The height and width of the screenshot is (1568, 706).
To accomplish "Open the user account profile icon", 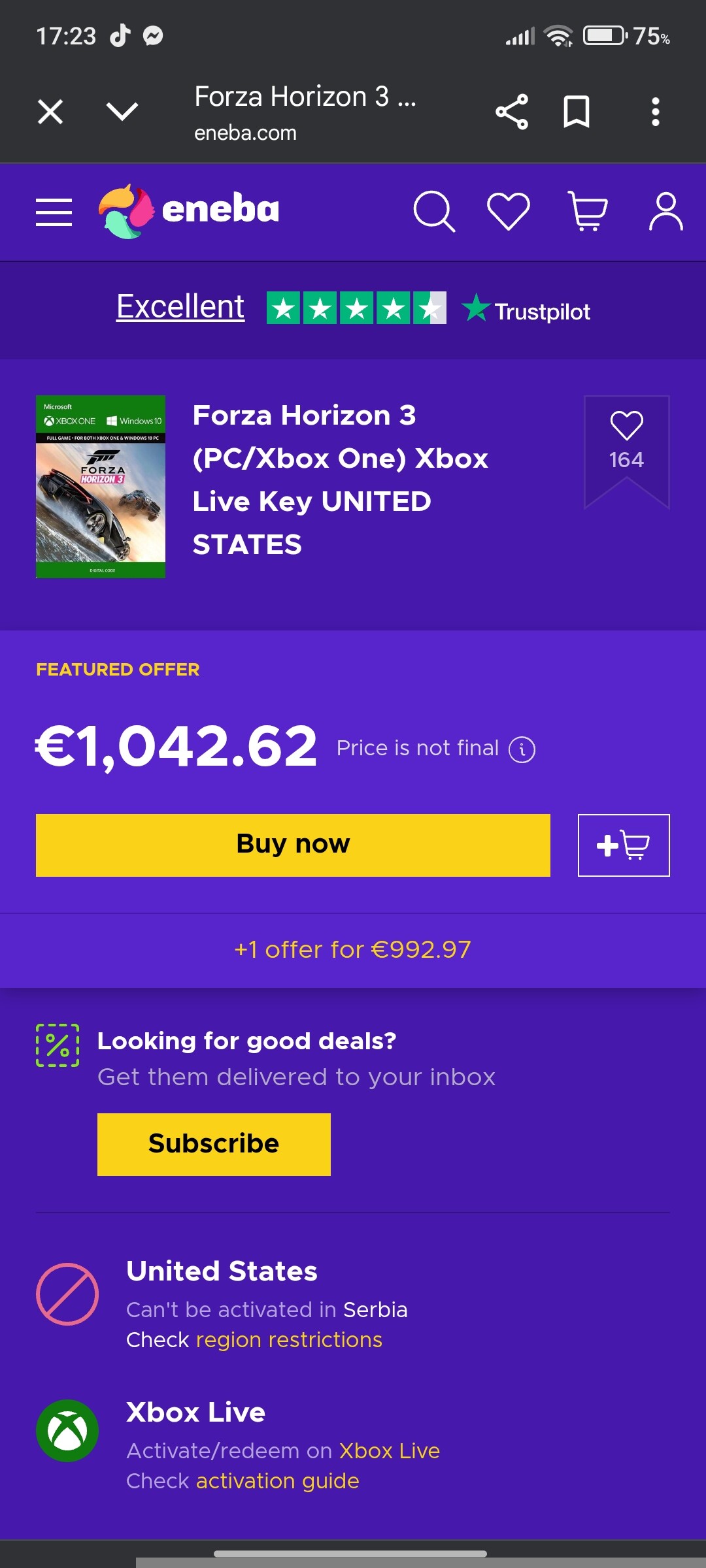I will pos(665,212).
